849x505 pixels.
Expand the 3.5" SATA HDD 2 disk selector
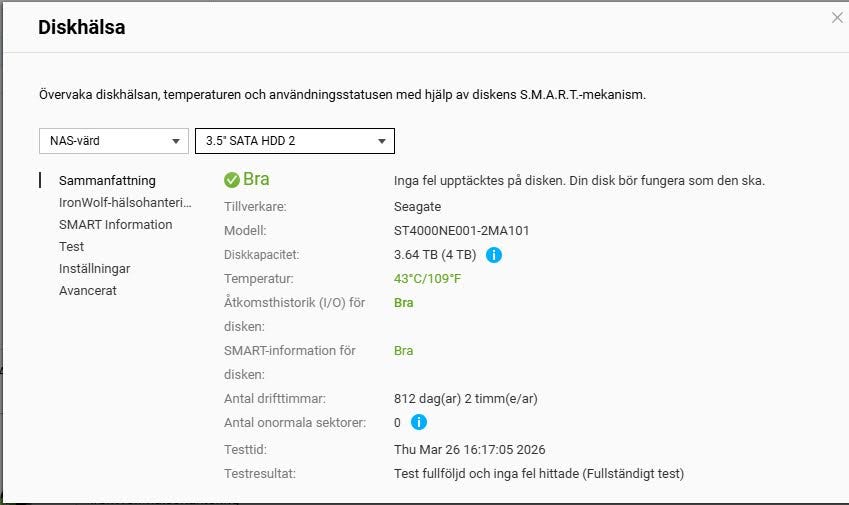(294, 141)
